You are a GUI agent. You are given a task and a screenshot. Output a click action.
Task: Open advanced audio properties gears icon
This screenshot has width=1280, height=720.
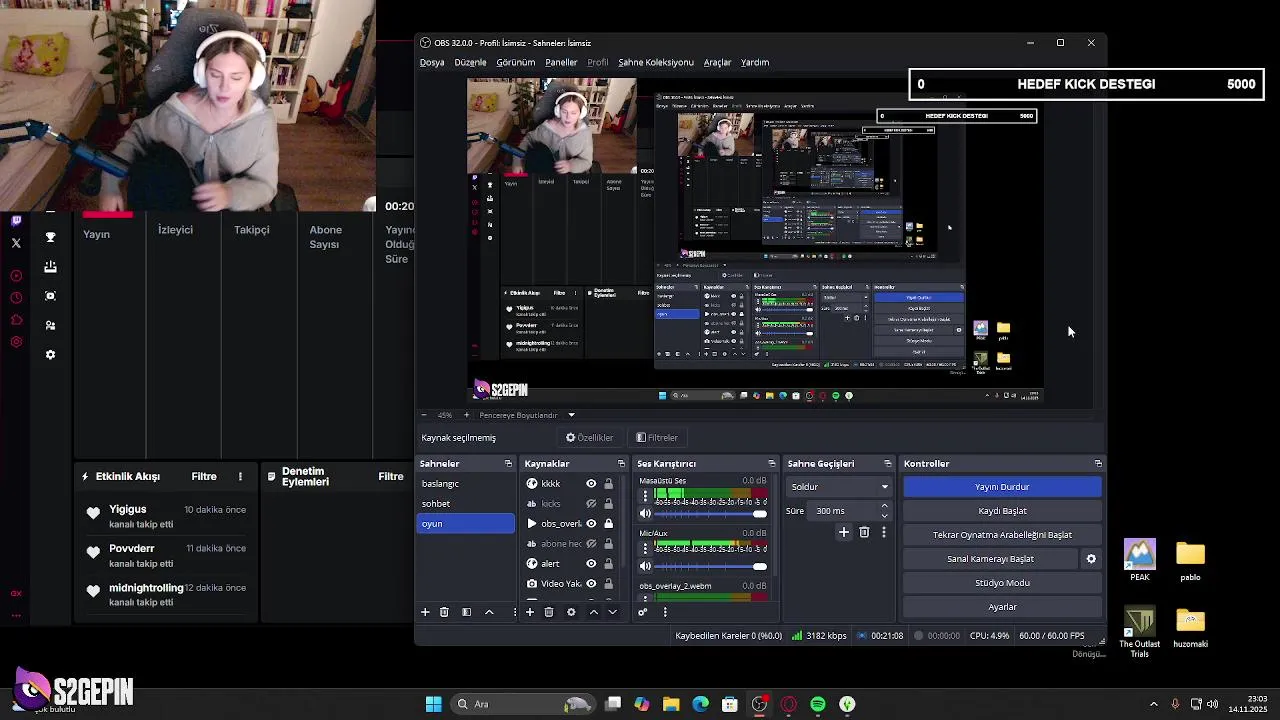tap(643, 612)
